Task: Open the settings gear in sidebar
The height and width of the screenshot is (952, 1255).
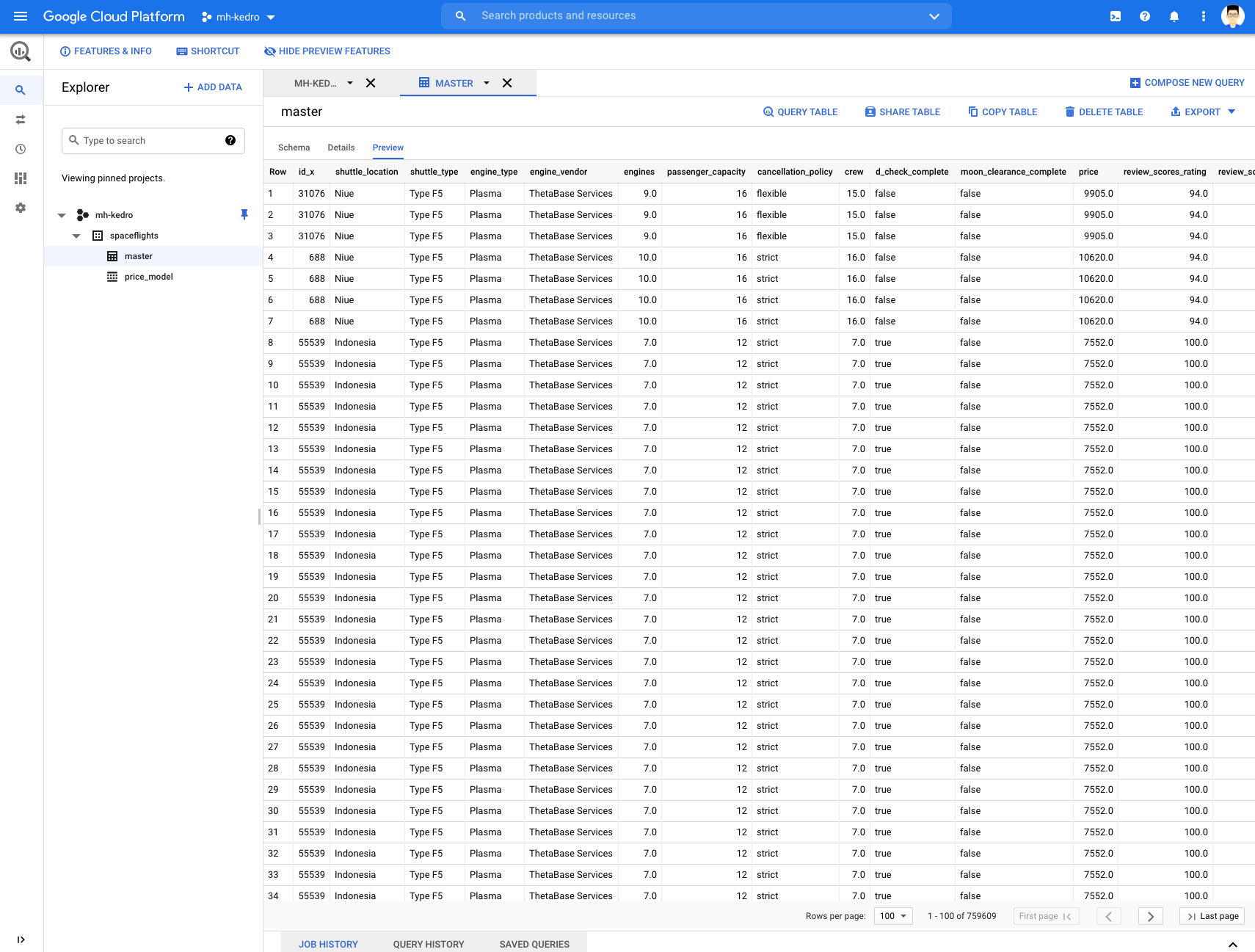Action: (x=21, y=208)
